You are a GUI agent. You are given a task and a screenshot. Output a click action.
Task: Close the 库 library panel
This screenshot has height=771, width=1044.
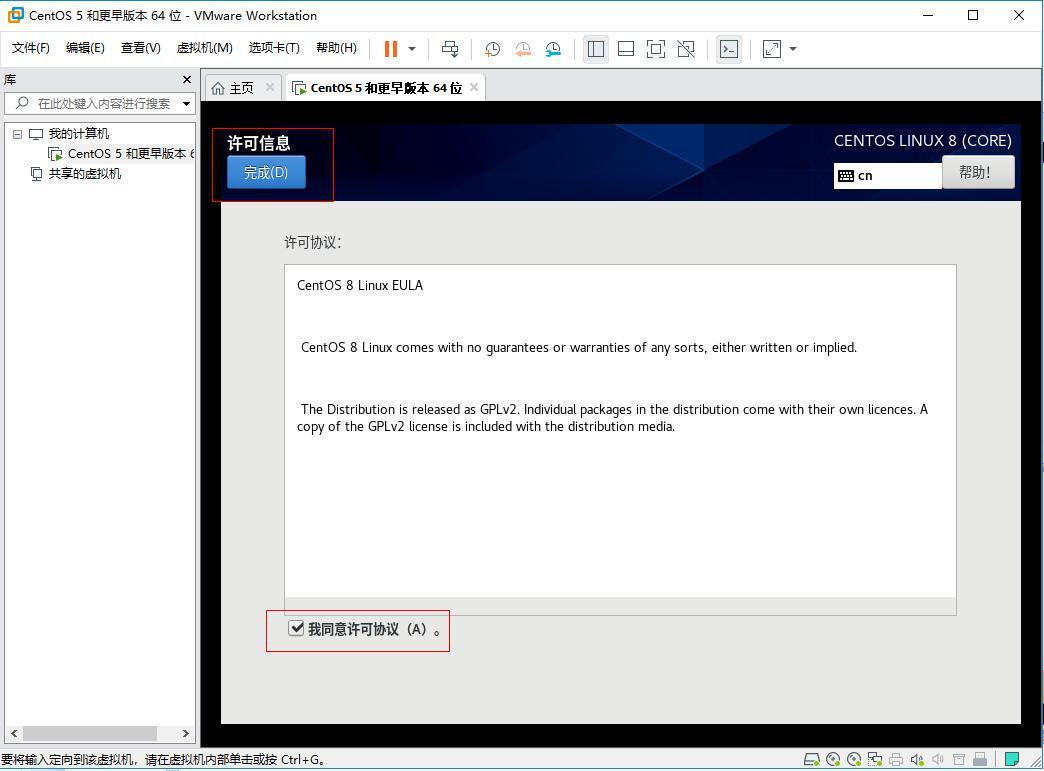187,79
